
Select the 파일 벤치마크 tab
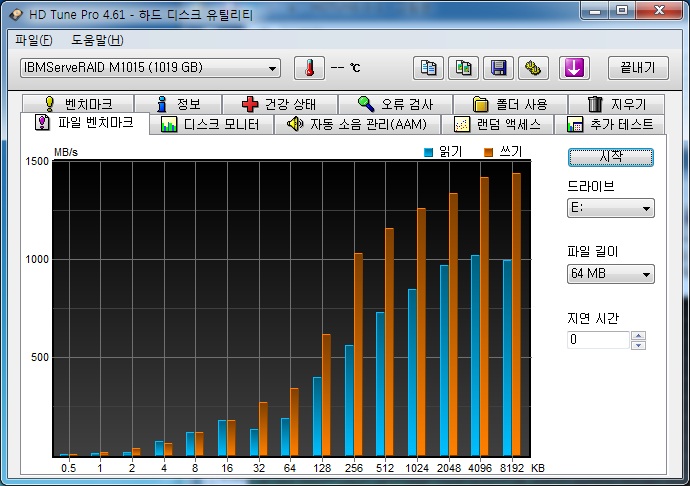[x=84, y=122]
